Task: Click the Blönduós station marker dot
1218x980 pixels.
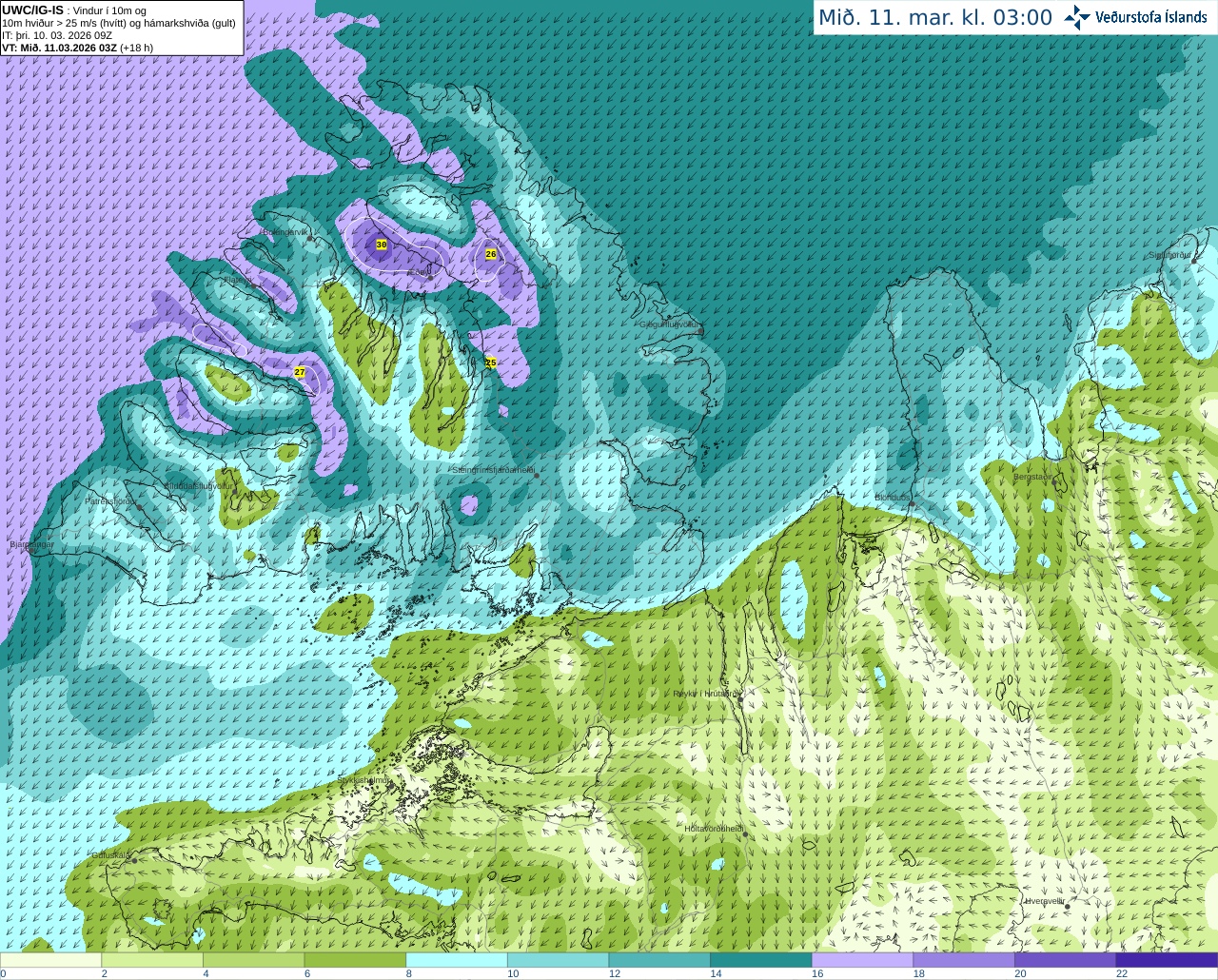Action: pyautogui.click(x=912, y=503)
